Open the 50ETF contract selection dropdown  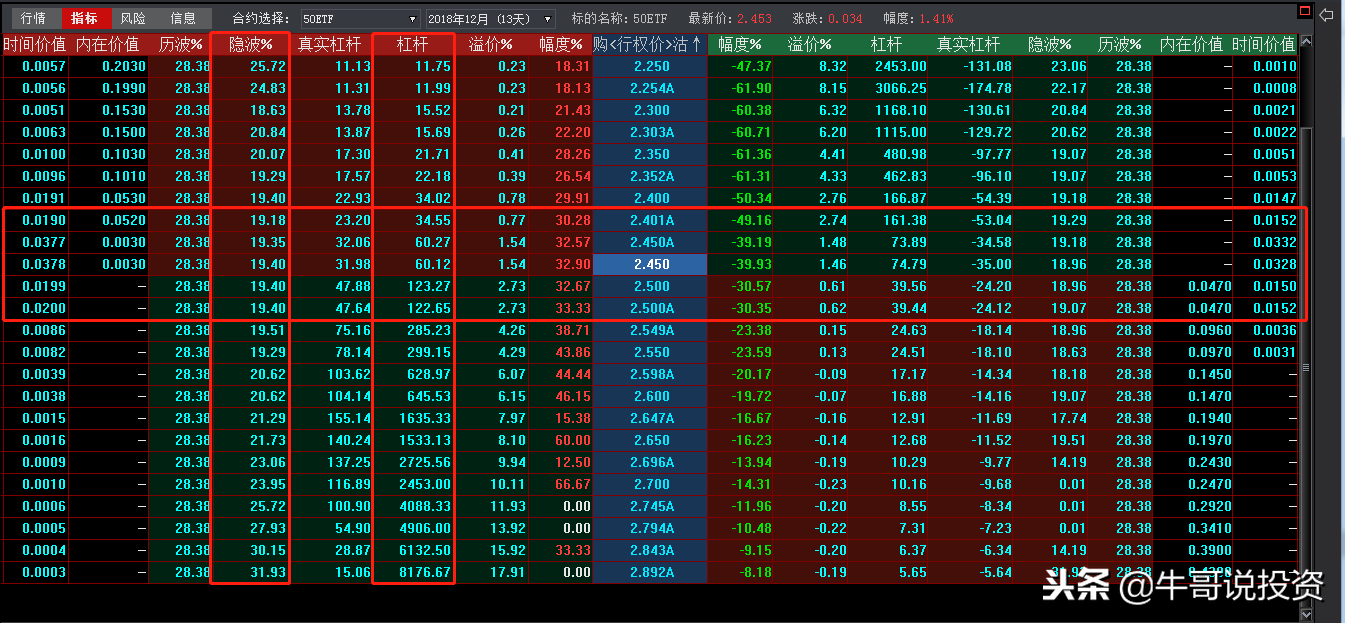click(x=360, y=19)
